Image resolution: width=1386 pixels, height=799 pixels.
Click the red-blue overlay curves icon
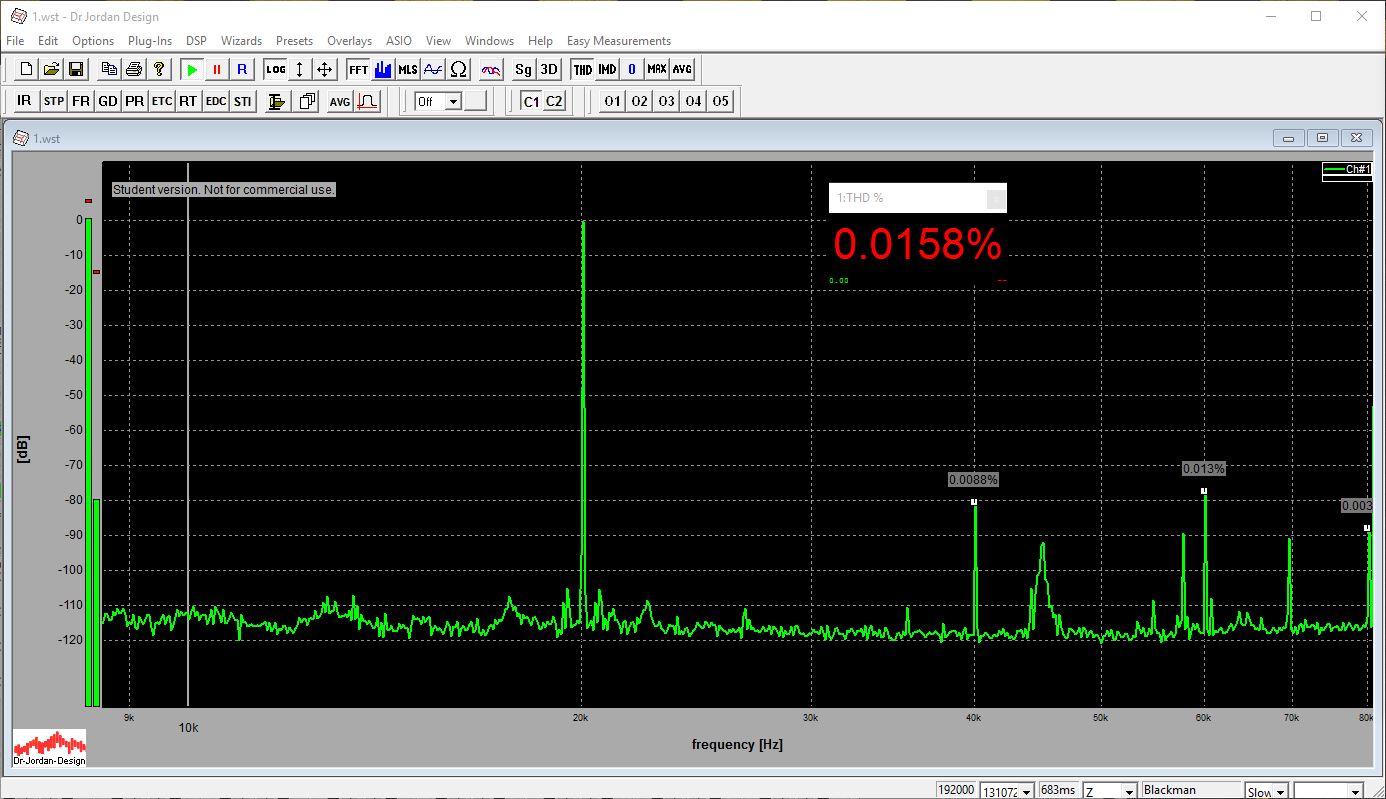point(491,69)
